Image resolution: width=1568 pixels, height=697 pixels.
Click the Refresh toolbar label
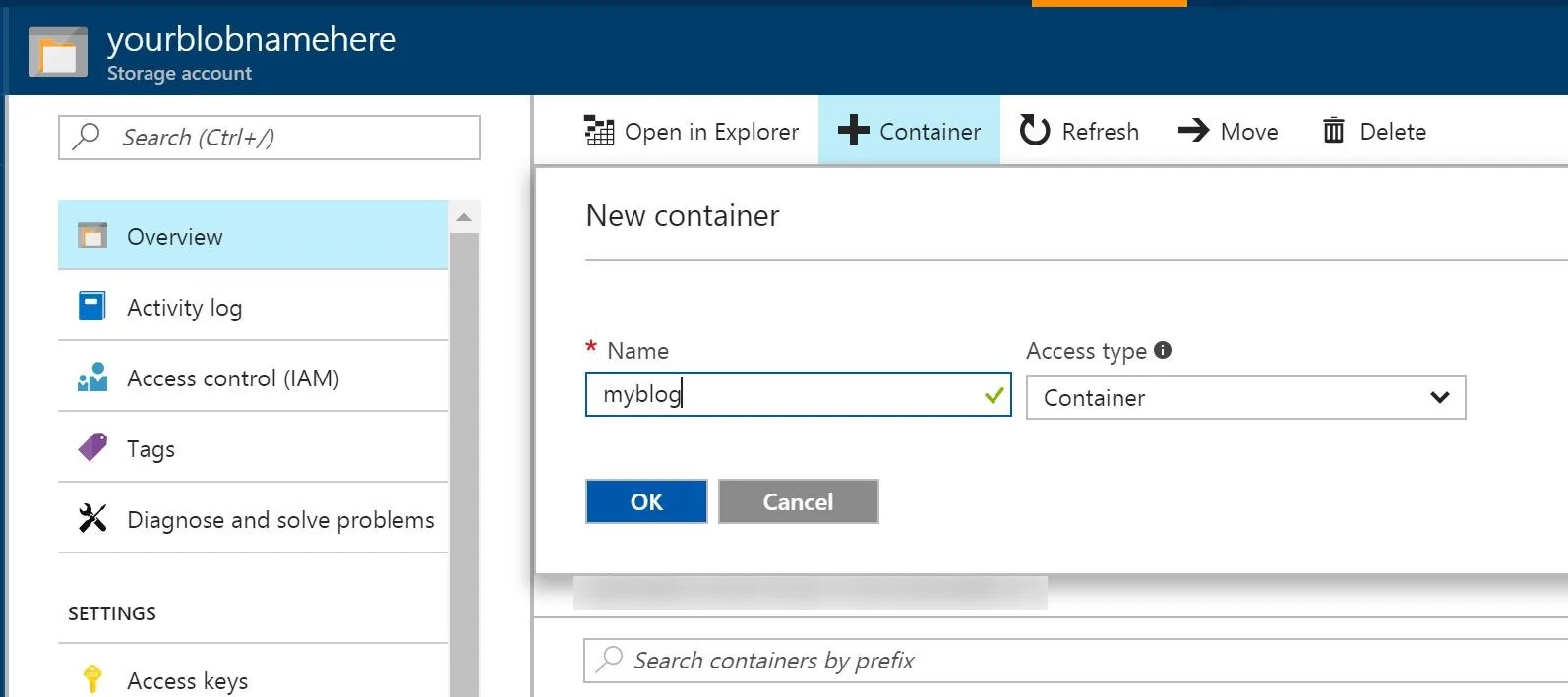[1100, 131]
